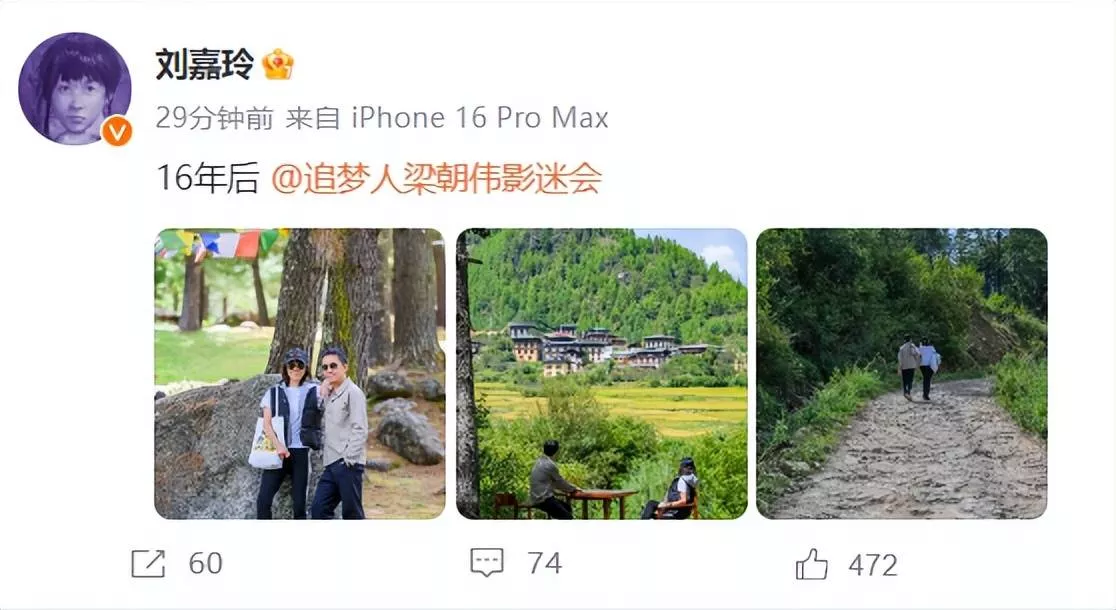Click the 29分钟前 timestamp
Viewport: 1116px width, 610px height.
tap(214, 117)
